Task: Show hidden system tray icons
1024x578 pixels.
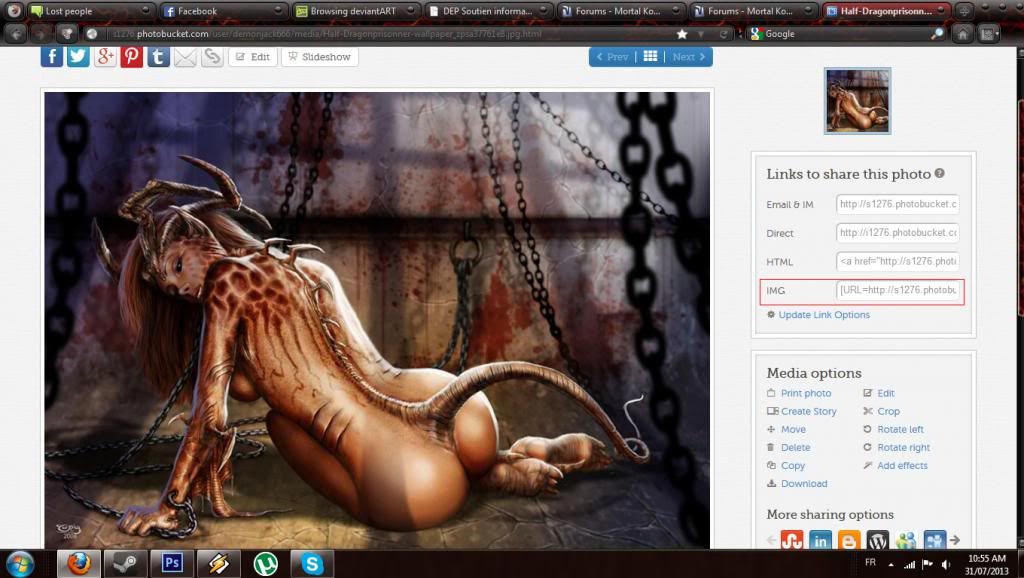Action: (891, 564)
